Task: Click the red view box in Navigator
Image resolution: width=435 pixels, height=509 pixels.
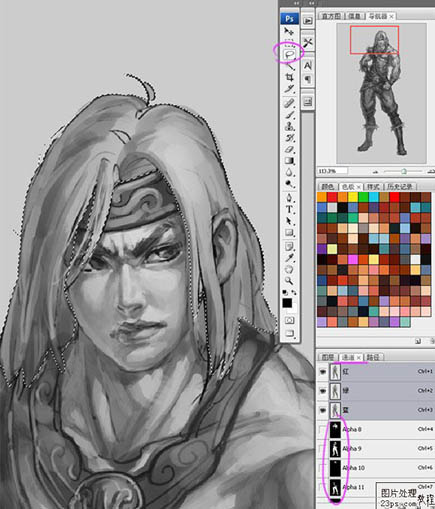Action: click(374, 40)
